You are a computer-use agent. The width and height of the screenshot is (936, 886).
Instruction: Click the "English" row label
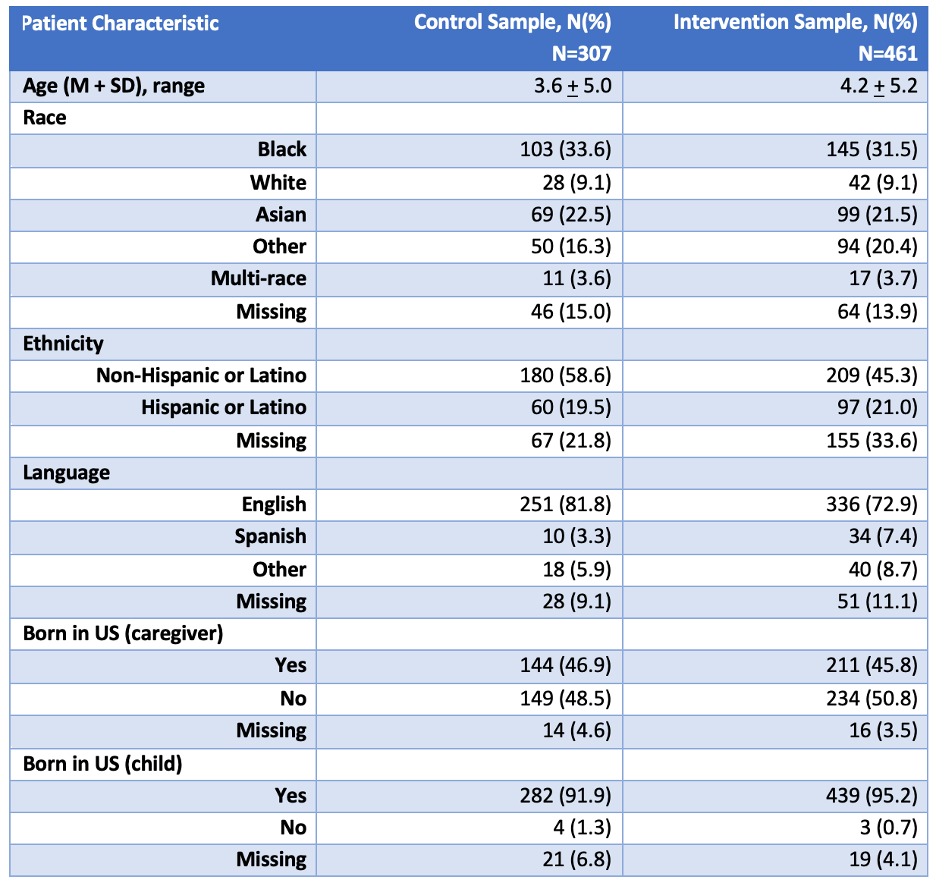(x=274, y=505)
